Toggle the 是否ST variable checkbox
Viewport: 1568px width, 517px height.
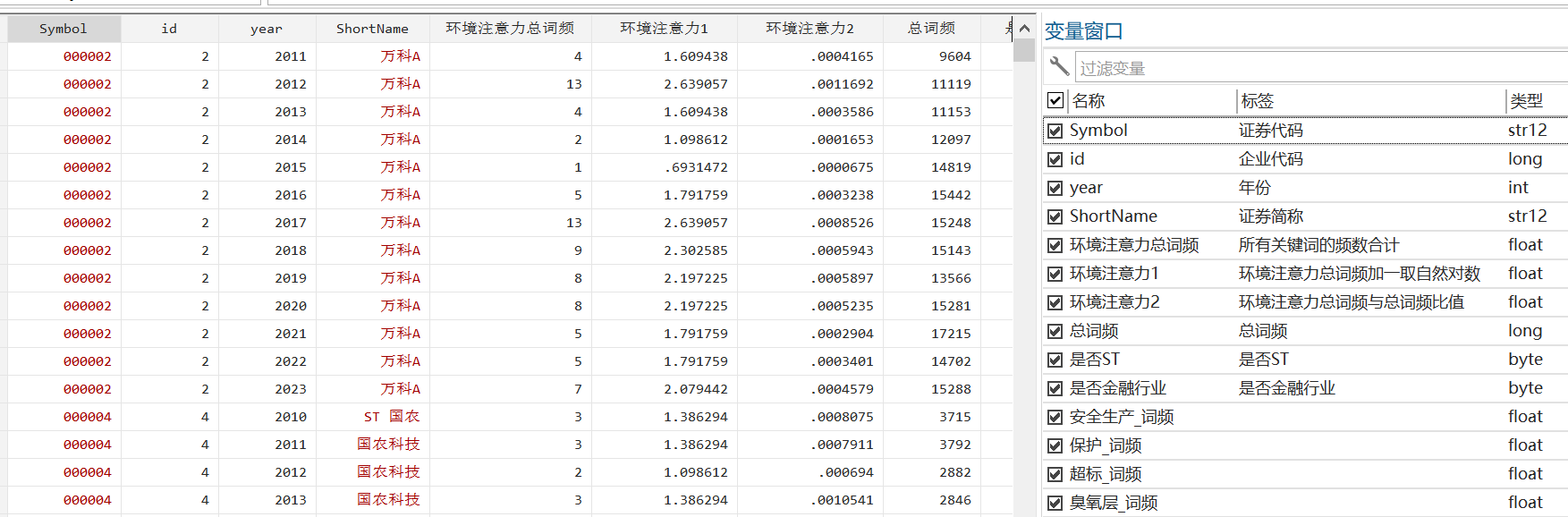tap(1055, 360)
